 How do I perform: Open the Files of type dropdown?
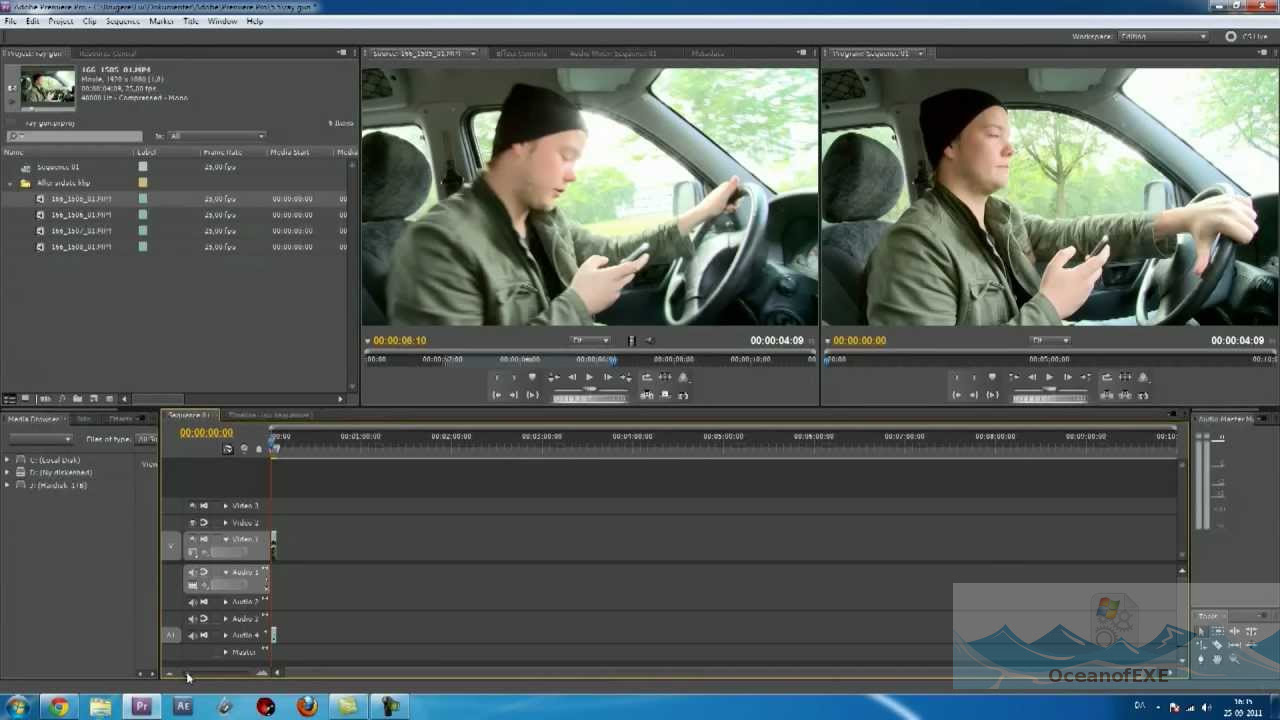147,439
